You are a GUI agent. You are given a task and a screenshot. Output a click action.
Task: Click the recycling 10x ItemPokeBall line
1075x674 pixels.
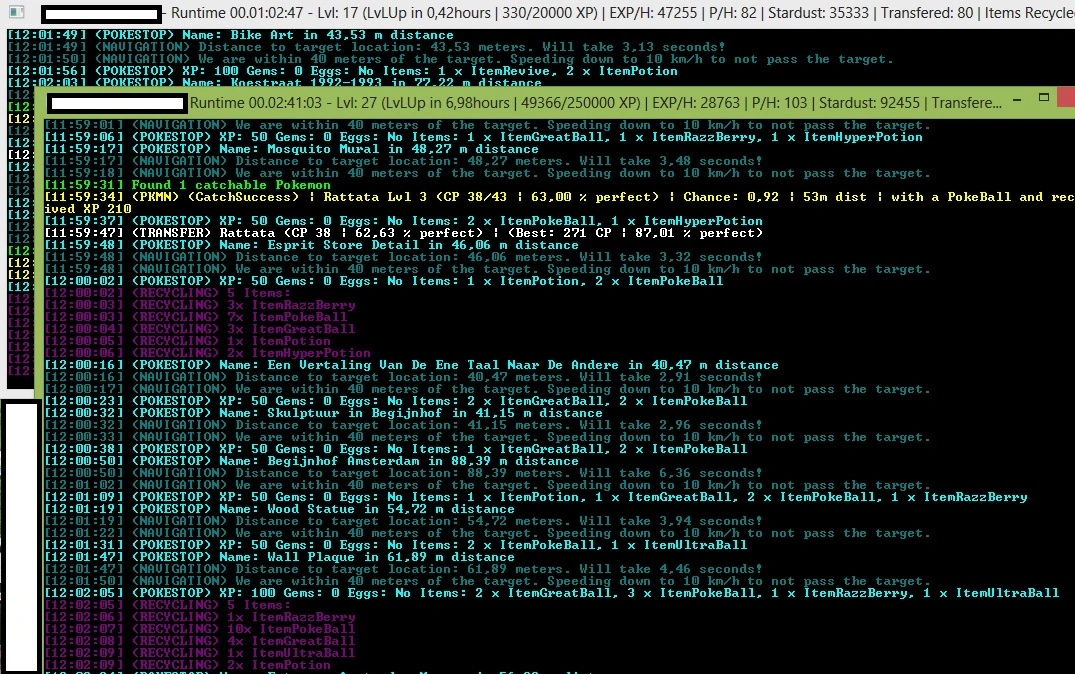coord(200,629)
